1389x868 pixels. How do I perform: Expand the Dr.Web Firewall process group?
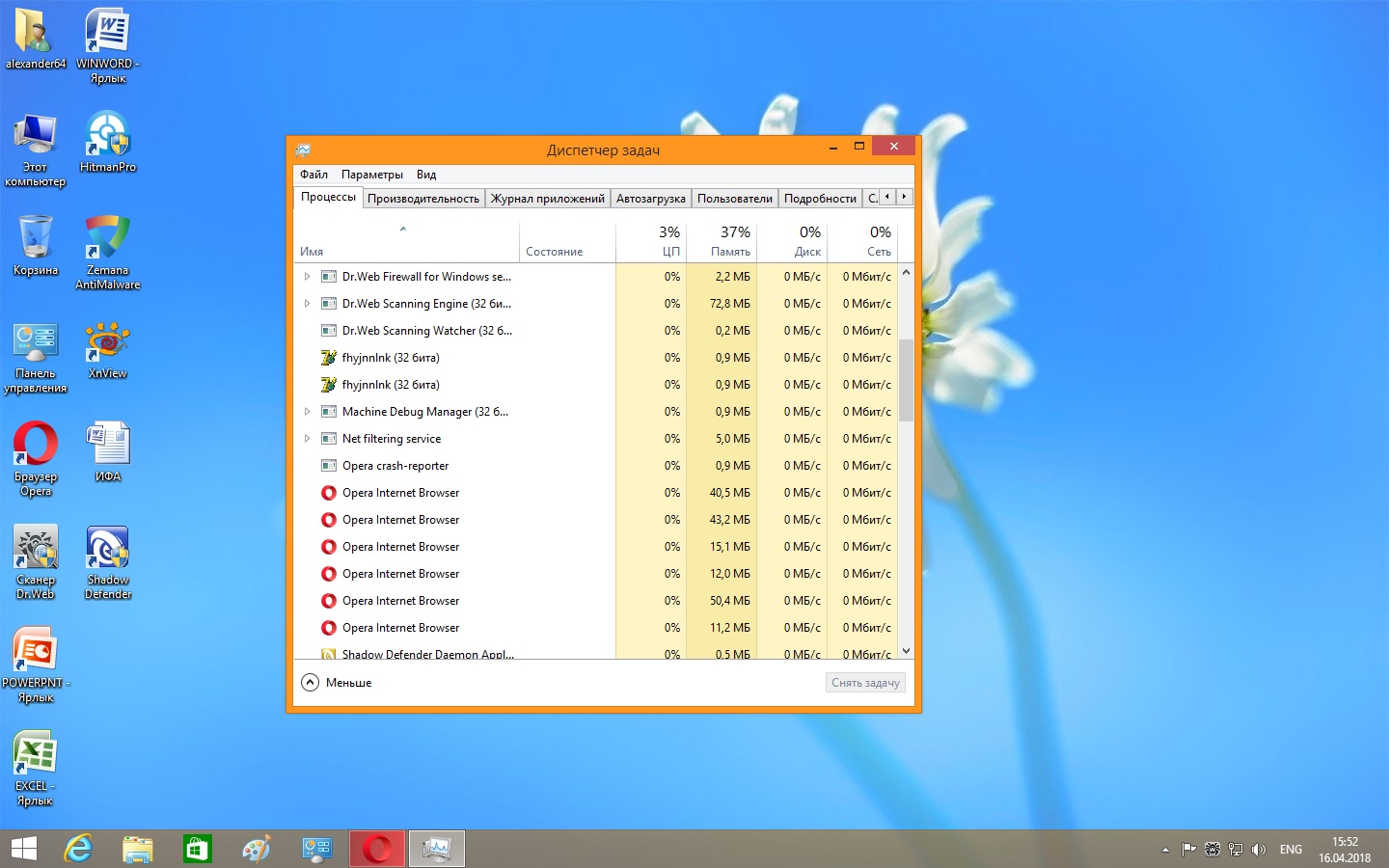307,277
